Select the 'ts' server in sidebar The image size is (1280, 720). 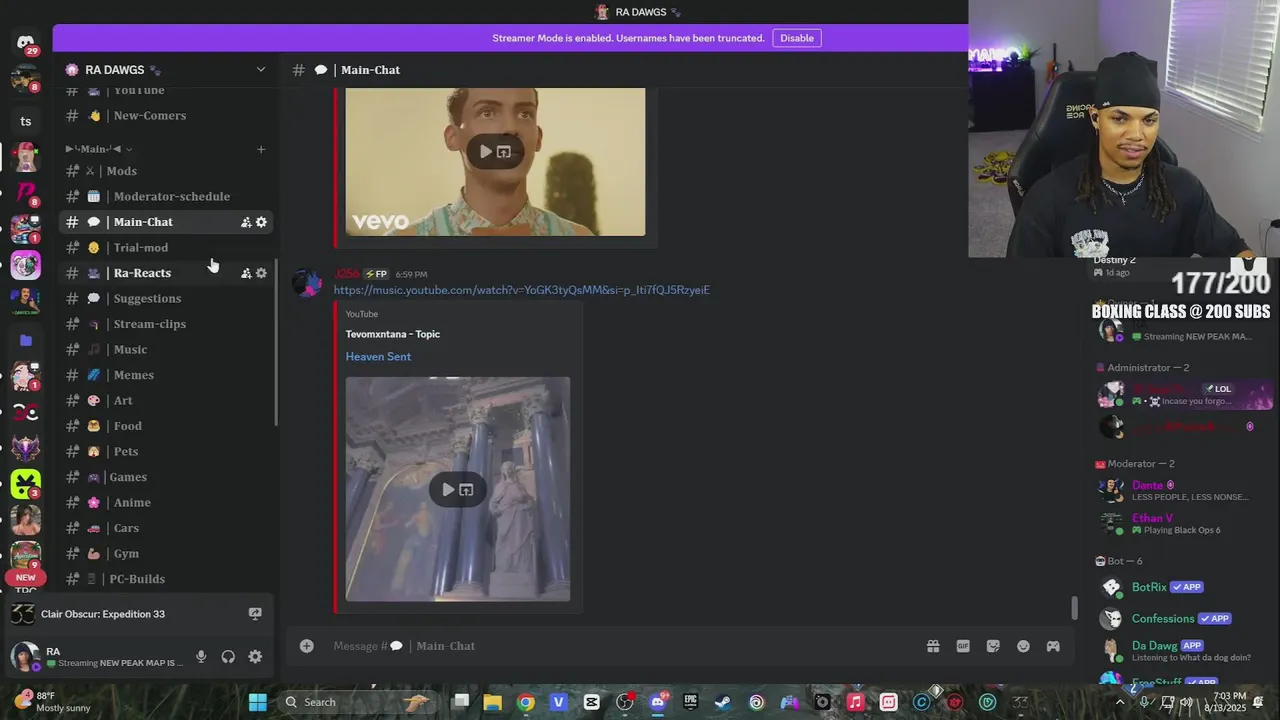[x=26, y=121]
